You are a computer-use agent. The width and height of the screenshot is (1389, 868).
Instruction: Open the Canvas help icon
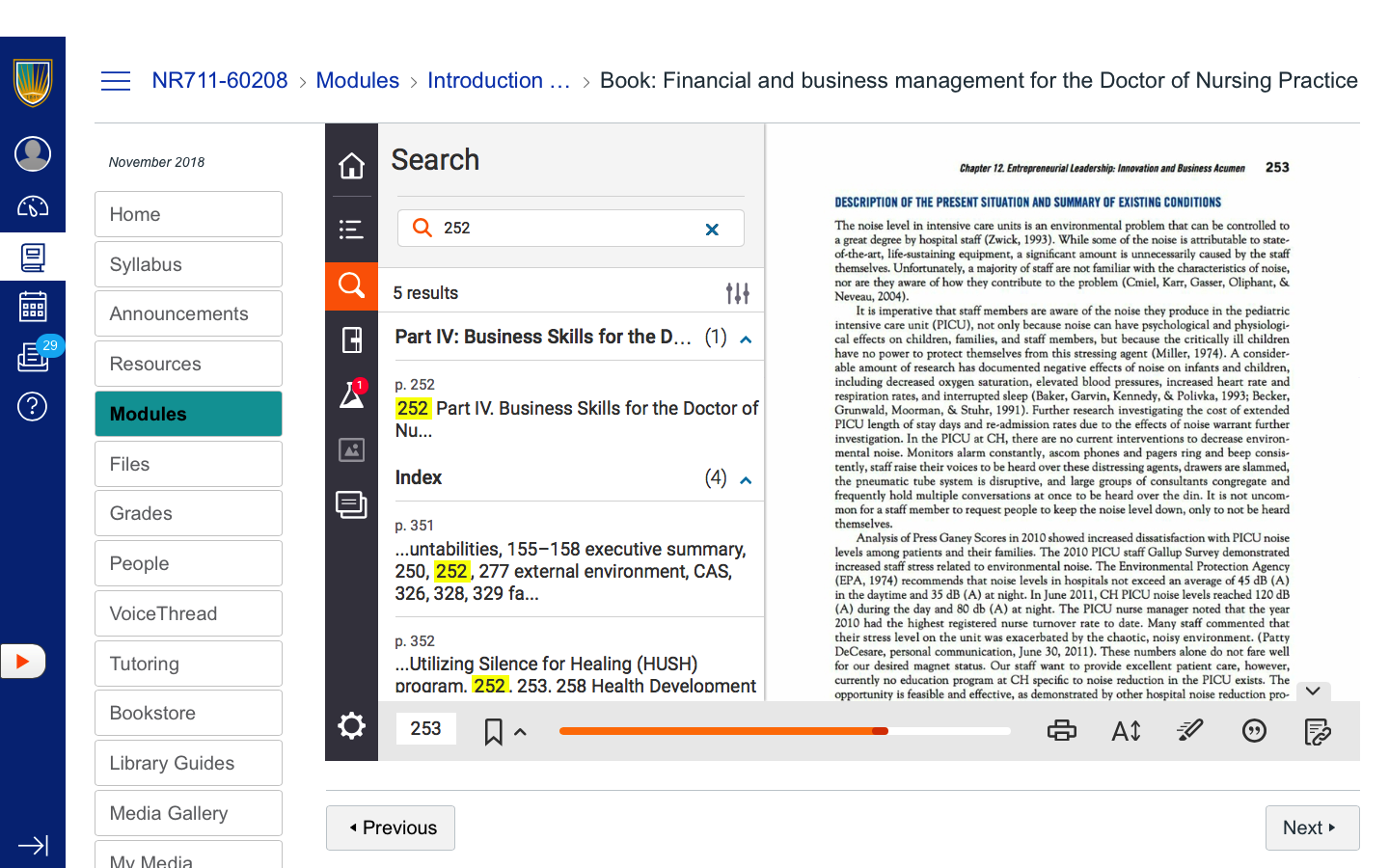tap(33, 407)
